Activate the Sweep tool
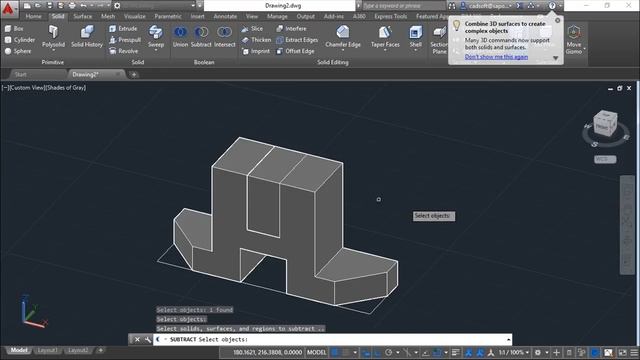The height and width of the screenshot is (360, 640). pyautogui.click(x=156, y=36)
